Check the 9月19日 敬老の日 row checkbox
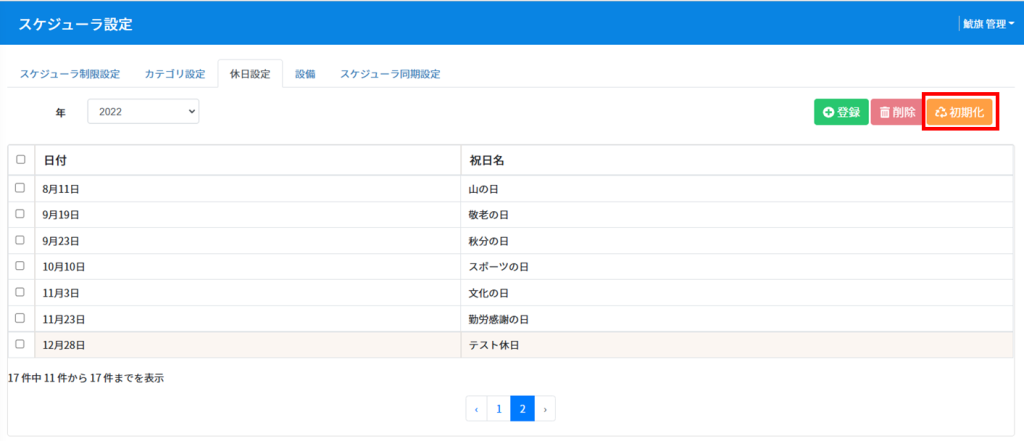This screenshot has height=441, width=1024. (20, 214)
